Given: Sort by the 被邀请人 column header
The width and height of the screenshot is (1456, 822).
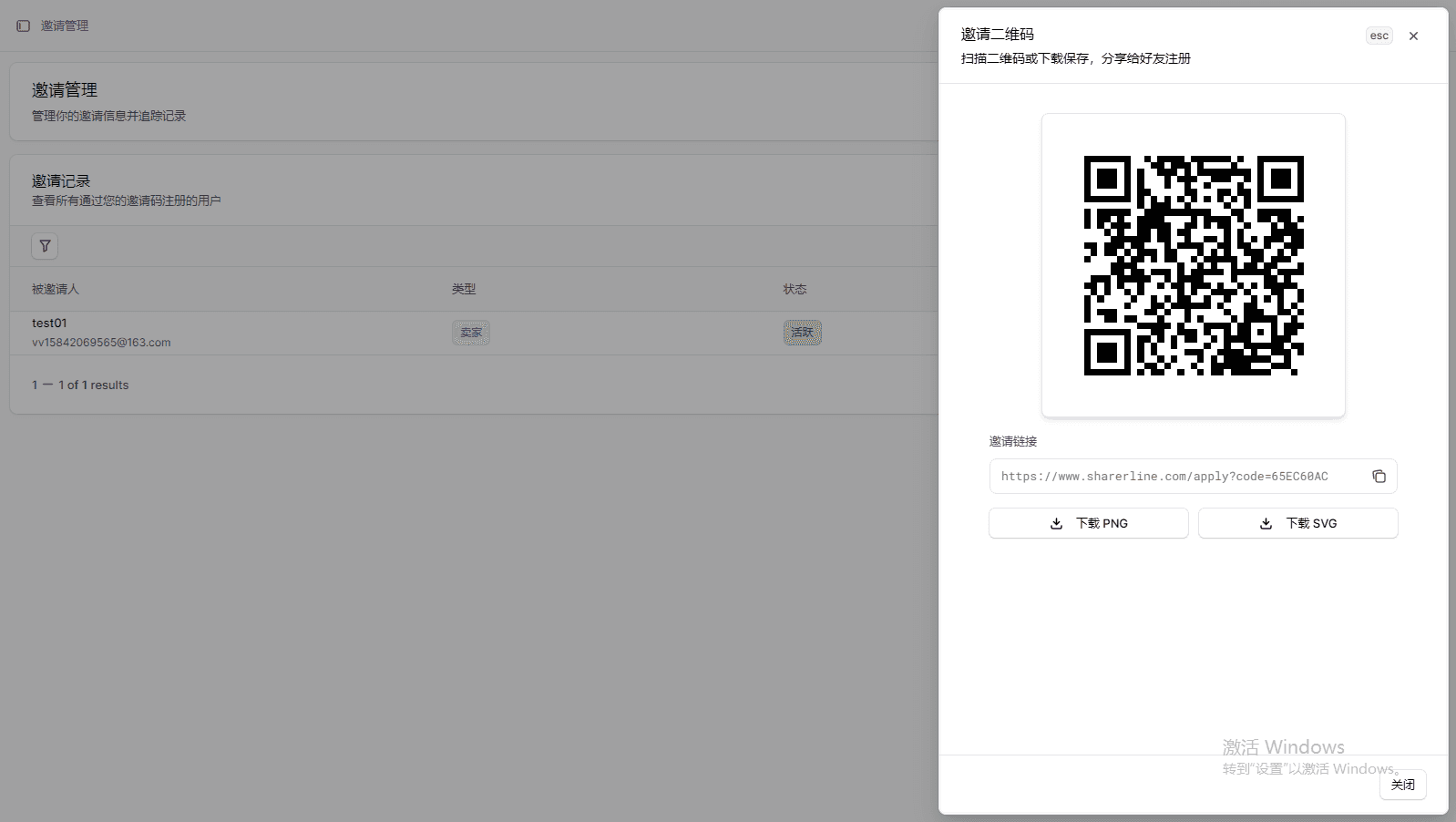Looking at the screenshot, I should pyautogui.click(x=56, y=289).
